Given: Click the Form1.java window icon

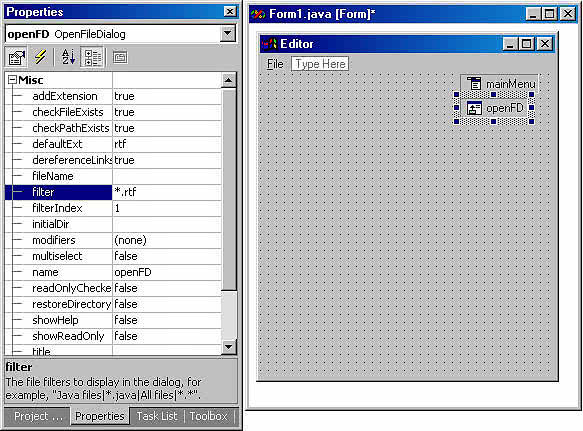Looking at the screenshot, I should coord(258,15).
